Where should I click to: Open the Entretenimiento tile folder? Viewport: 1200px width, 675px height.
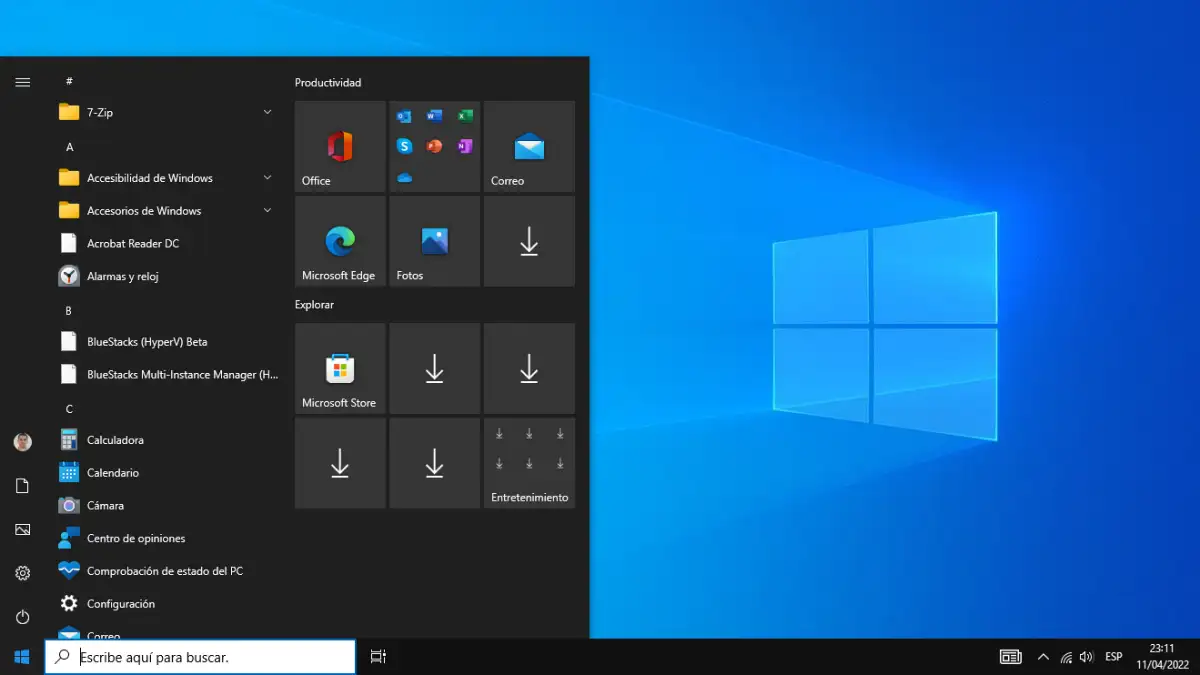[529, 463]
